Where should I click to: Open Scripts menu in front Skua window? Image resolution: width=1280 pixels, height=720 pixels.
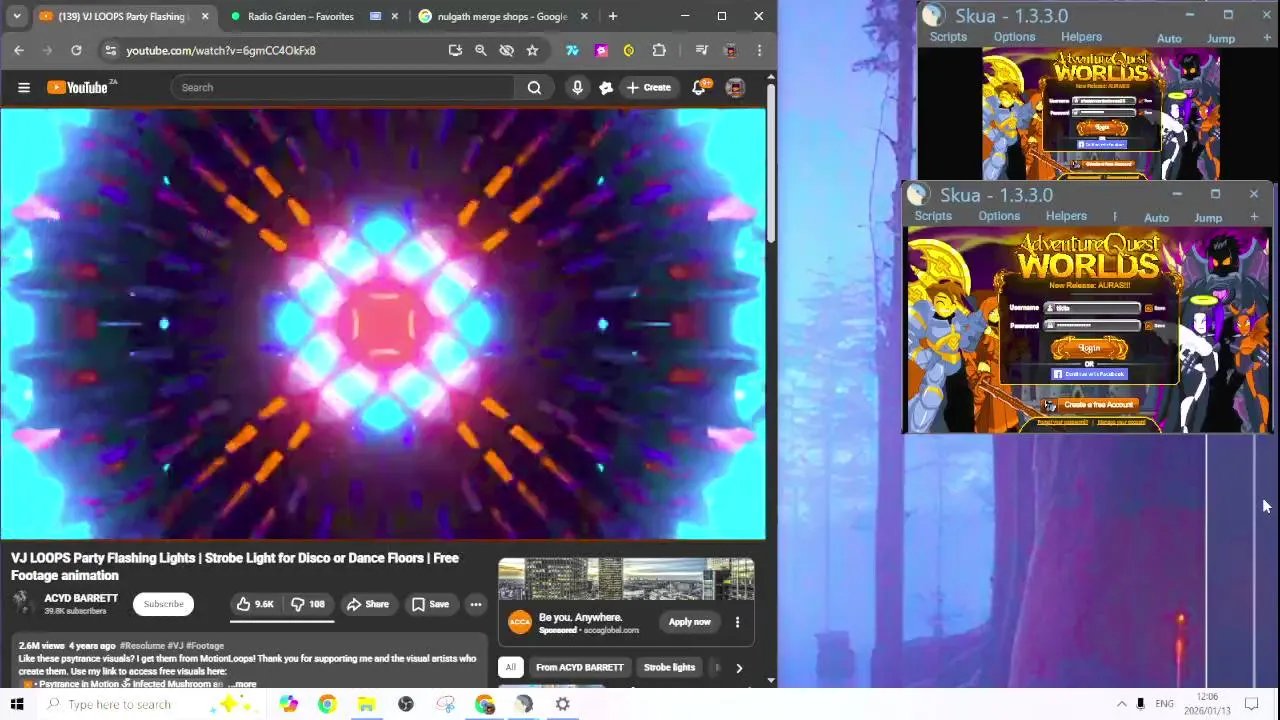point(933,216)
